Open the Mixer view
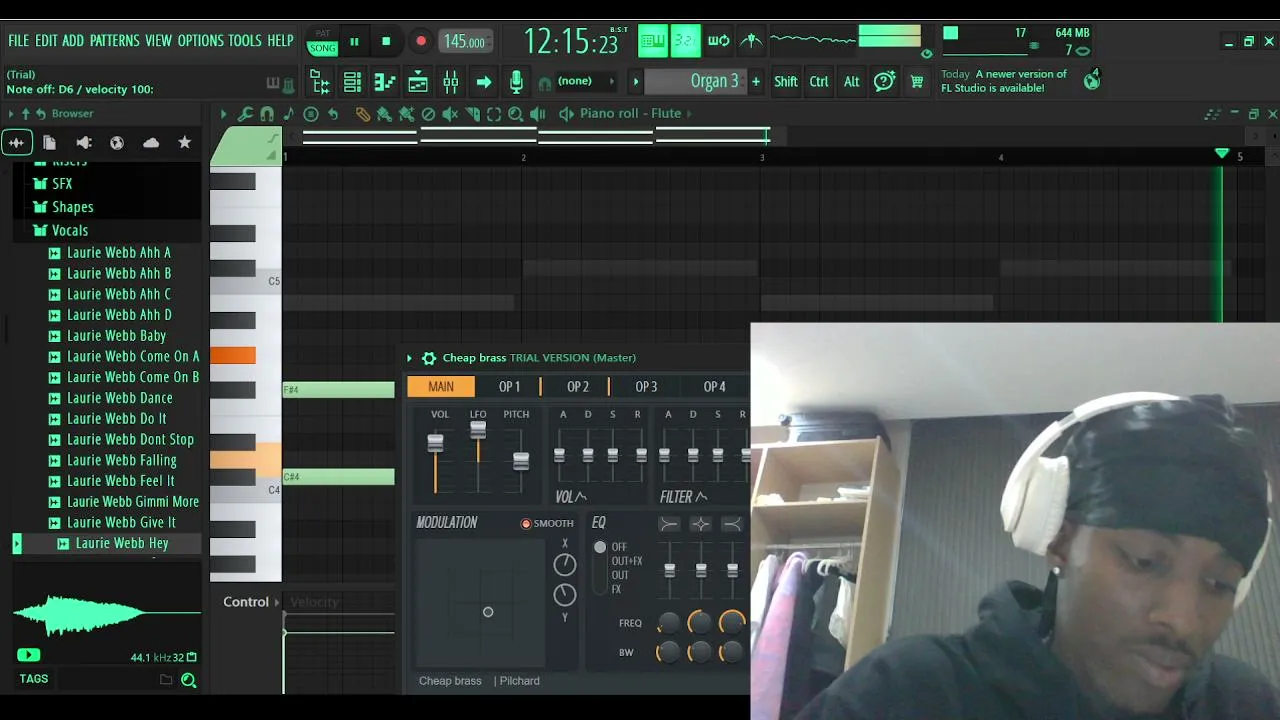This screenshot has width=1280, height=720. point(451,82)
